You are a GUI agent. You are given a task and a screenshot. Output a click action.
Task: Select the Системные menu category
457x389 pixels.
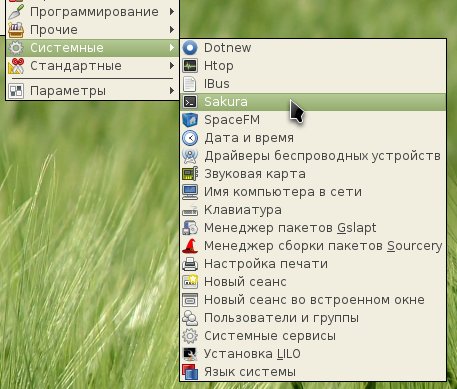pyautogui.click(x=92, y=48)
